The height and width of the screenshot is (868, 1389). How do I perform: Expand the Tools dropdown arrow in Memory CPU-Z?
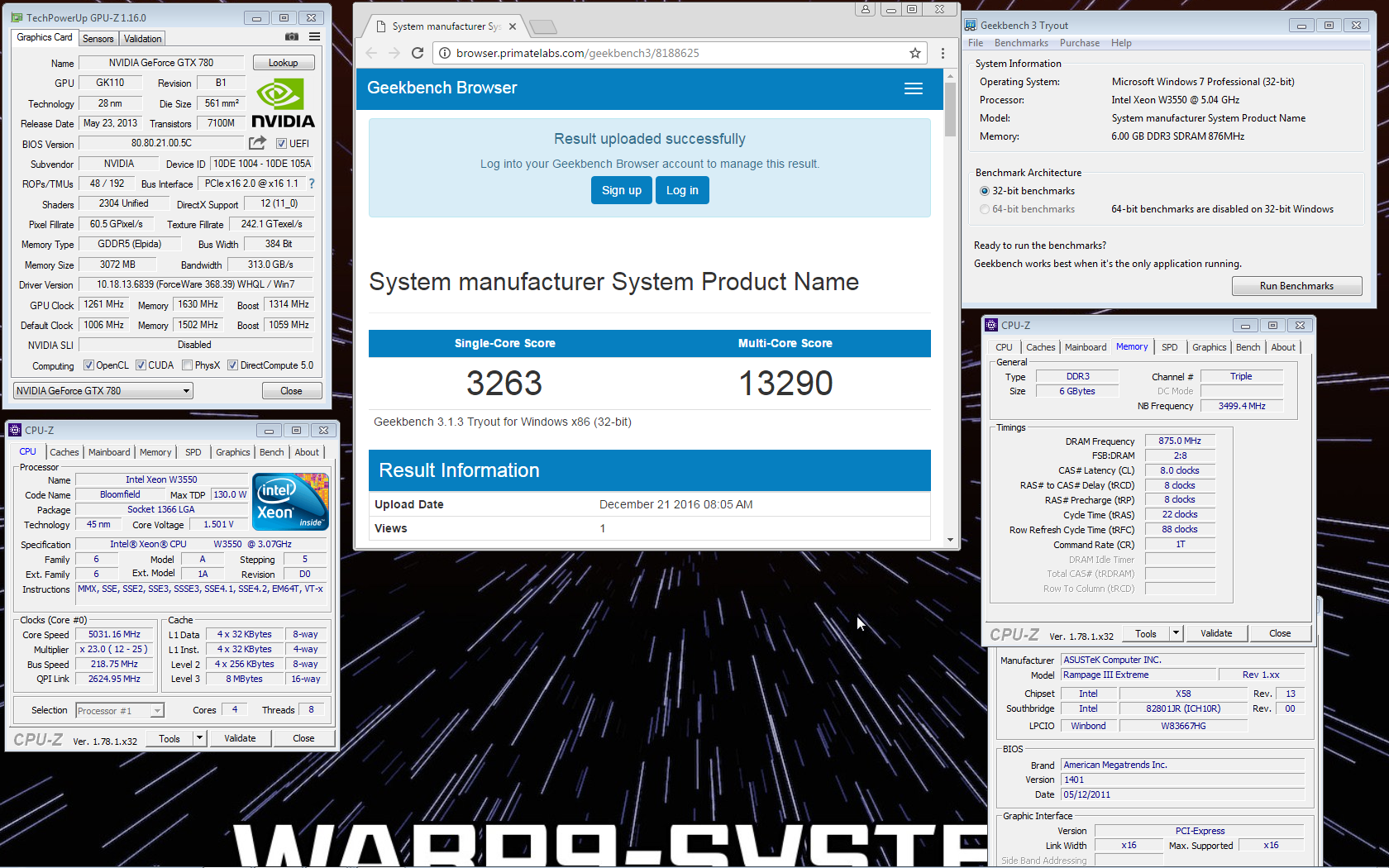click(x=1176, y=633)
